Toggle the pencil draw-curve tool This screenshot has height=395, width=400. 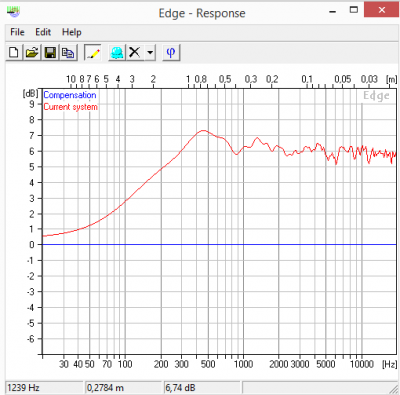coord(93,52)
